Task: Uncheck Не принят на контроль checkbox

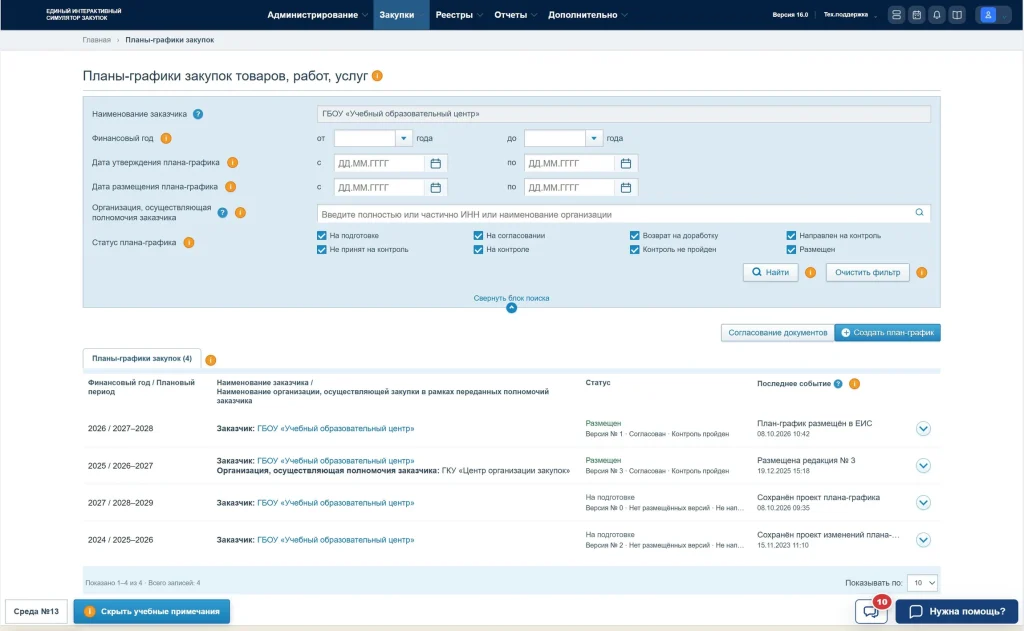Action: 321,250
